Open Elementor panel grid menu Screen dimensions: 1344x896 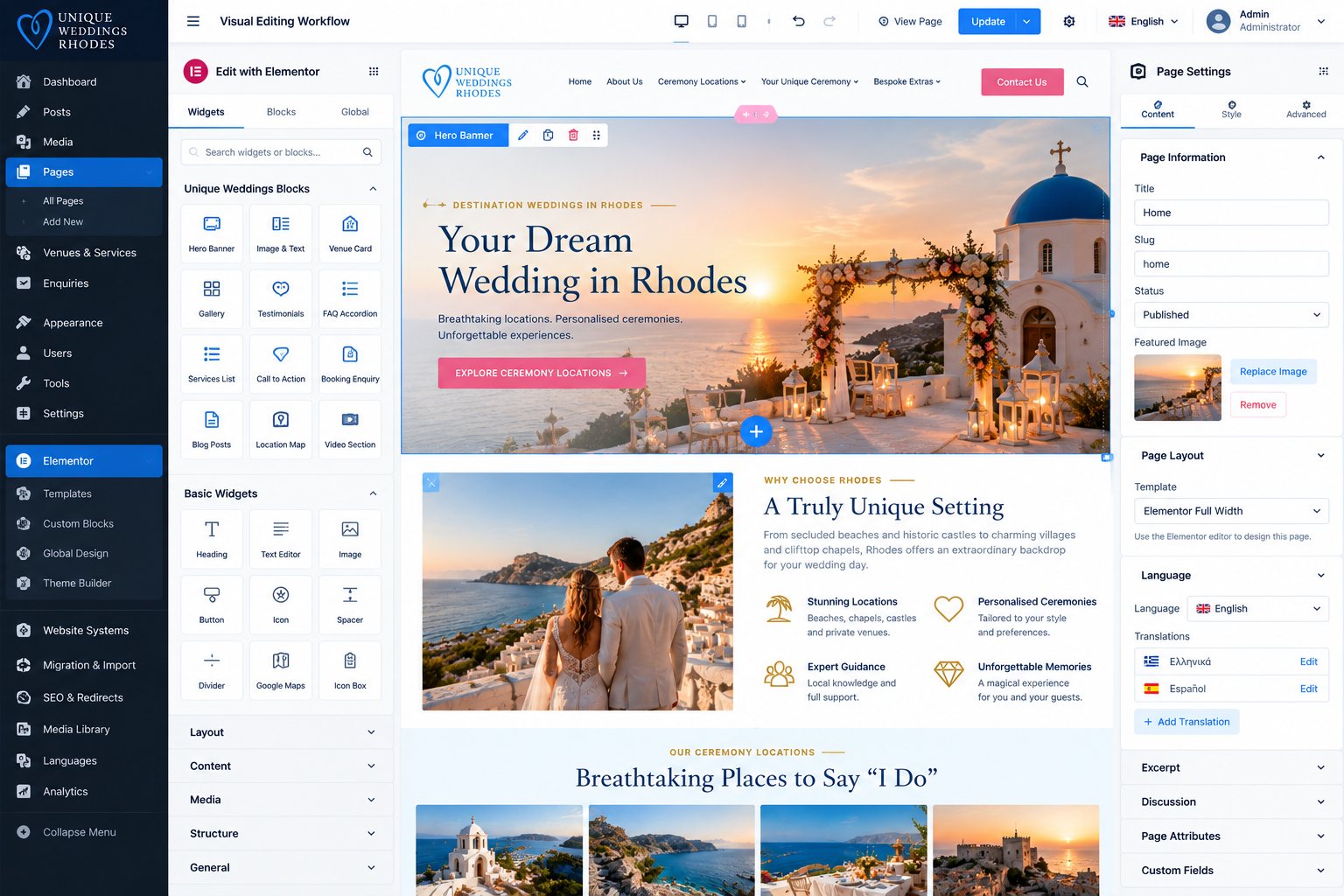point(374,72)
